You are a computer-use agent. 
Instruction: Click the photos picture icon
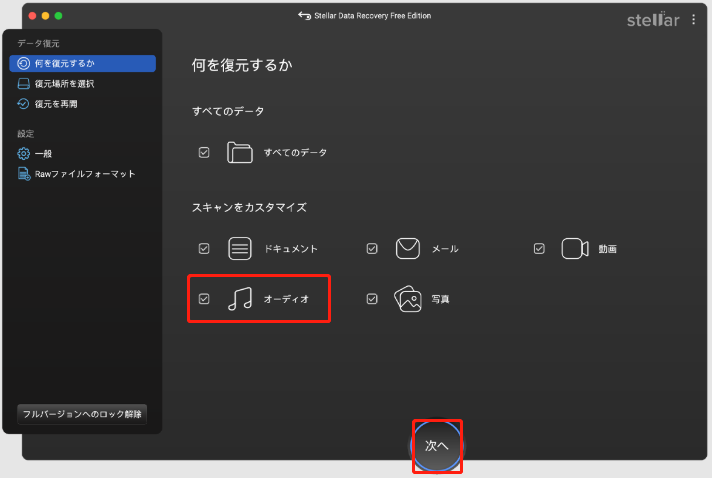408,299
